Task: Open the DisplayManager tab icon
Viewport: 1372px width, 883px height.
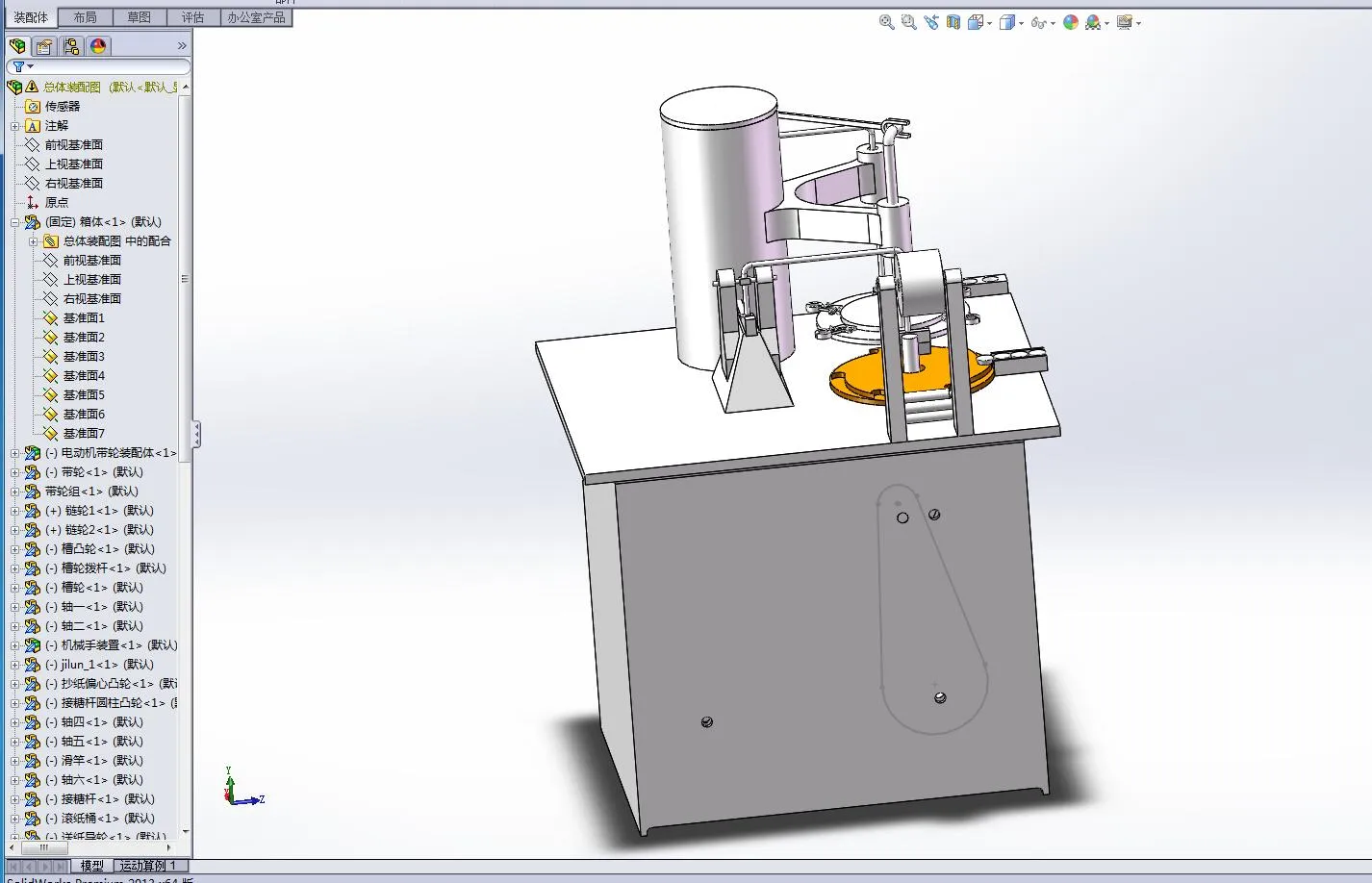Action: click(x=98, y=46)
